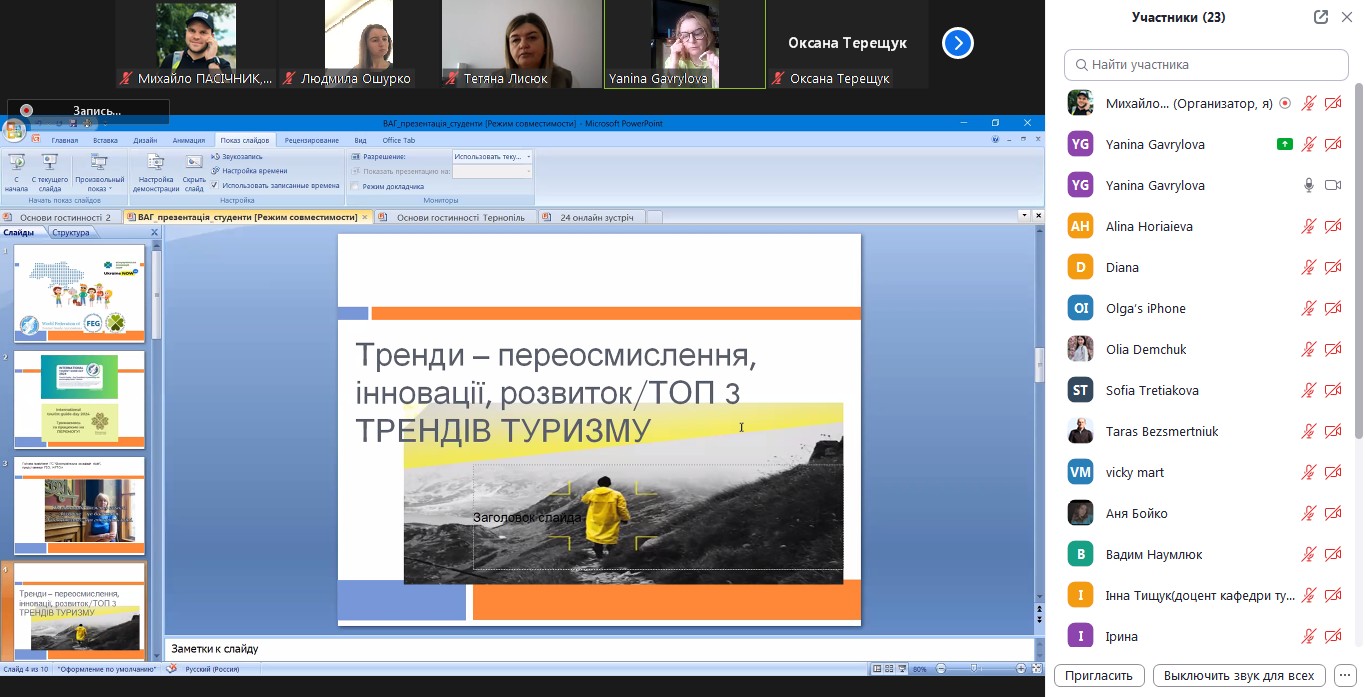Switch to the Структура outline tab

[70, 233]
